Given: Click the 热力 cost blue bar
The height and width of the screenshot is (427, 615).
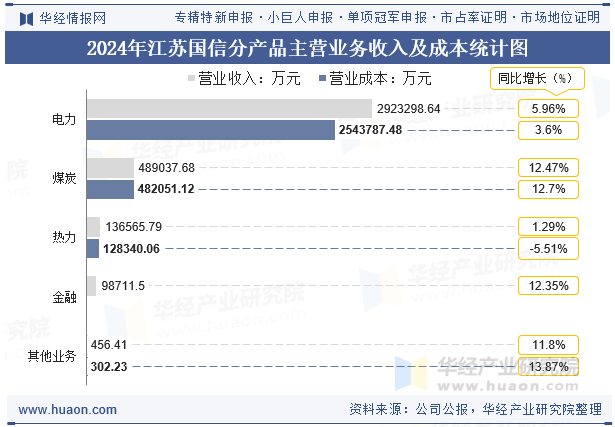Looking at the screenshot, I should pyautogui.click(x=93, y=248).
